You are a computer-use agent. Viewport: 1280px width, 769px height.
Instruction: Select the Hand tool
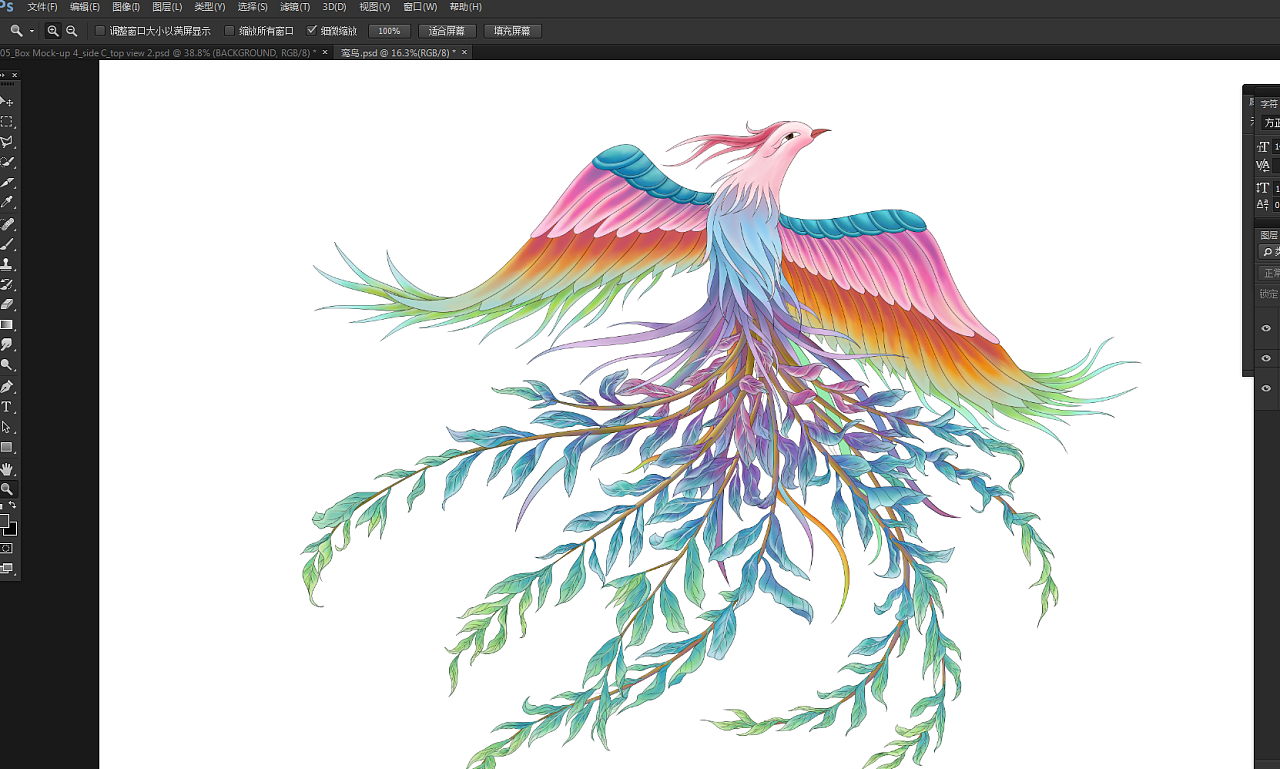pos(7,468)
